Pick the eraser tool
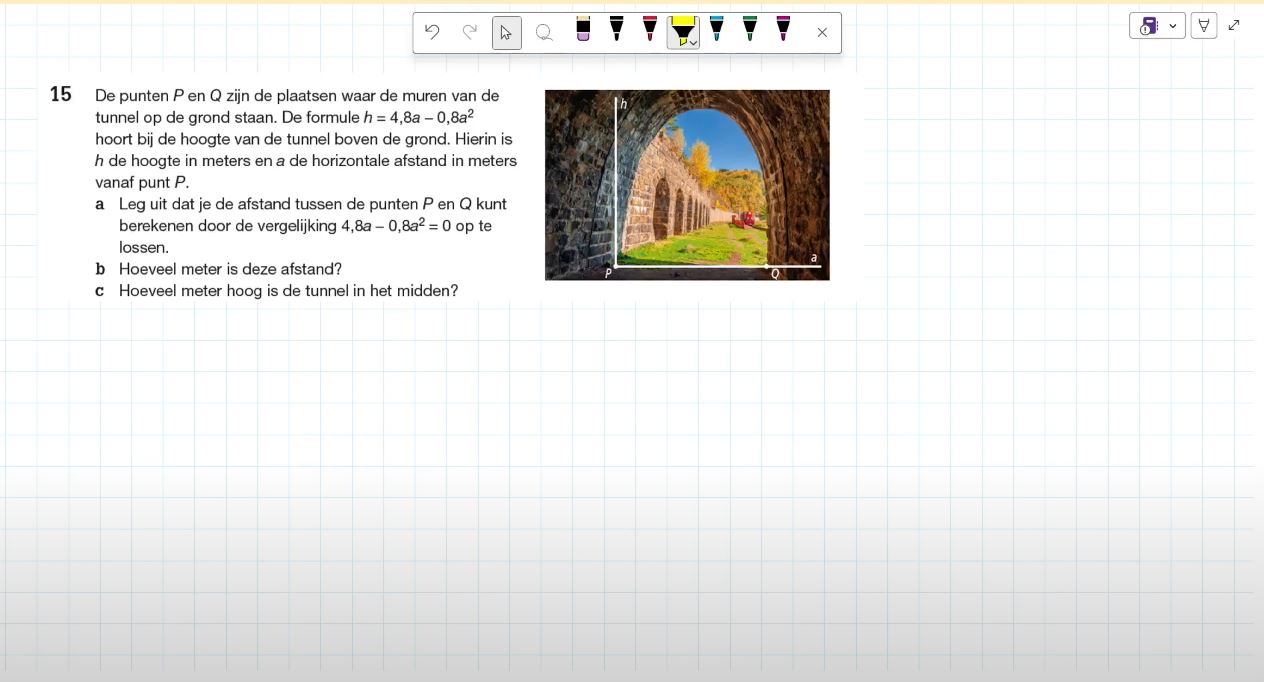The height and width of the screenshot is (682, 1264). tap(583, 29)
